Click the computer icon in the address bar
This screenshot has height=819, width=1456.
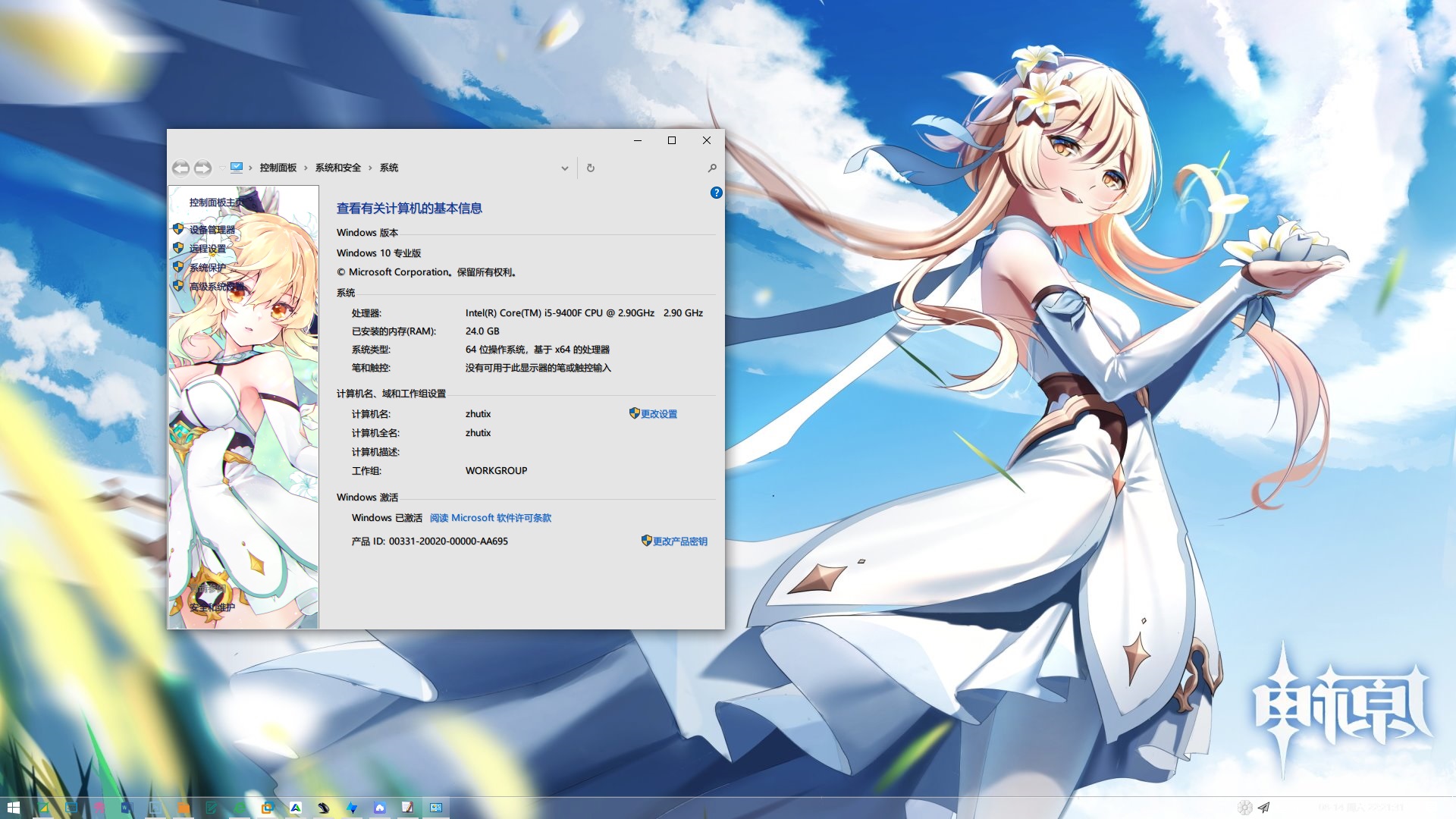(237, 168)
